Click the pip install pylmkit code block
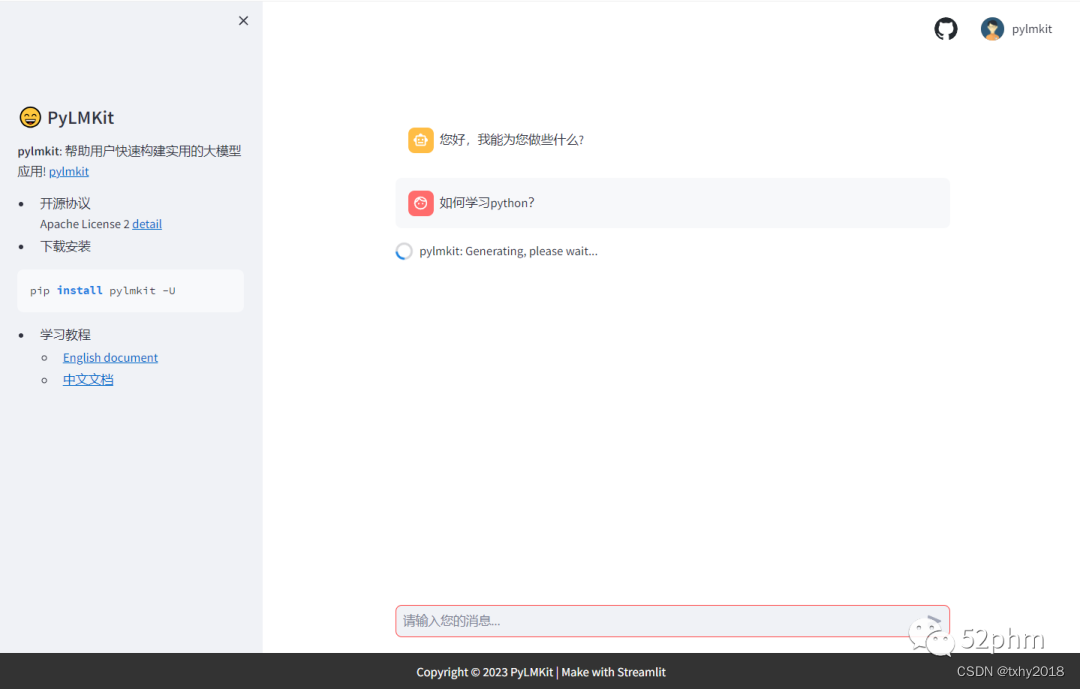The height and width of the screenshot is (689, 1080). click(x=130, y=291)
